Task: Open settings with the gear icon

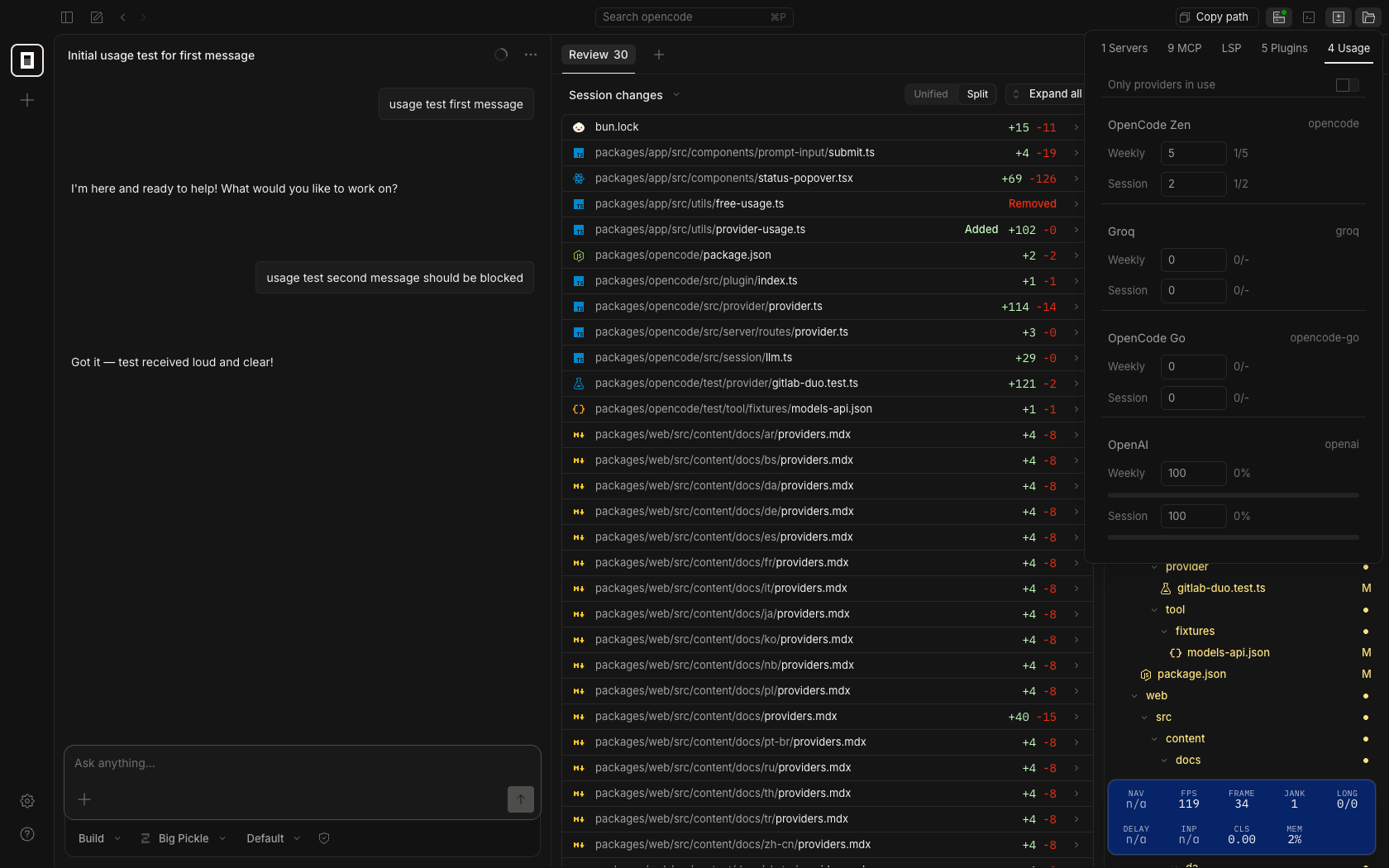Action: click(27, 801)
